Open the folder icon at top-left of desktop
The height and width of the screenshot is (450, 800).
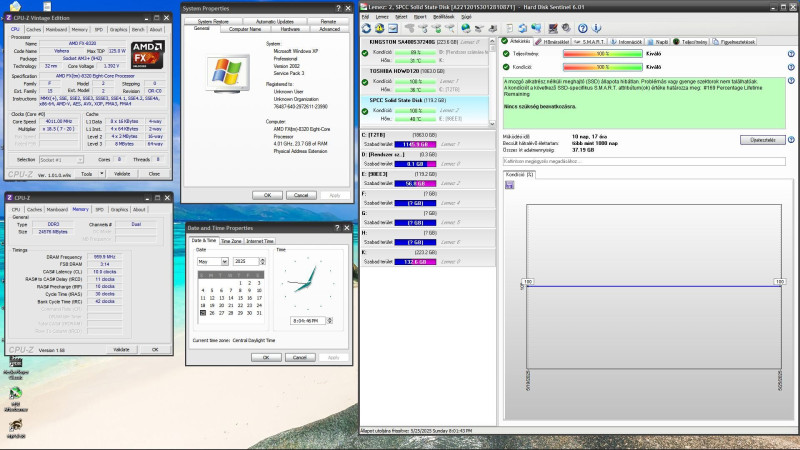point(15,6)
